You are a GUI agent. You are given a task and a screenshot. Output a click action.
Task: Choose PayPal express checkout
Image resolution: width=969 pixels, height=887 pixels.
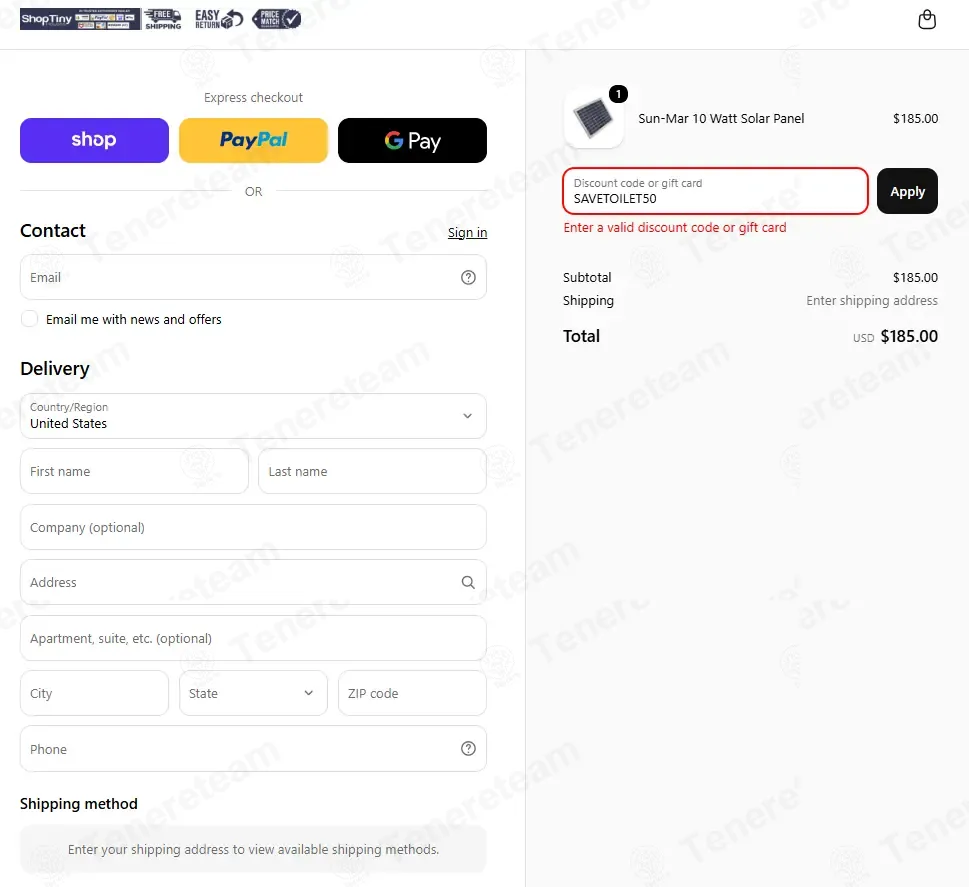click(253, 140)
